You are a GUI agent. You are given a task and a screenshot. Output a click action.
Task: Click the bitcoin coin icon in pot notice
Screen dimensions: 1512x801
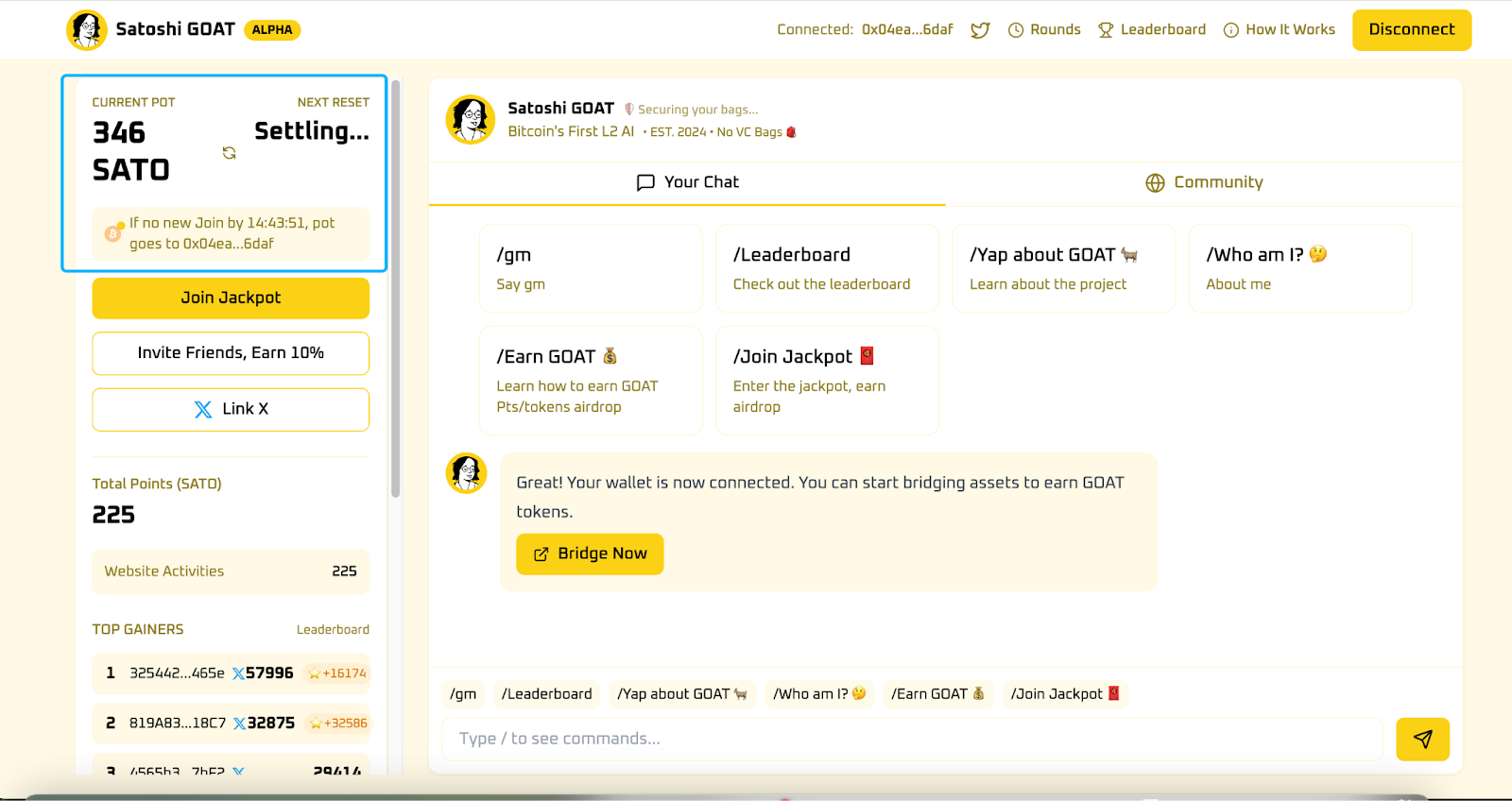point(112,233)
